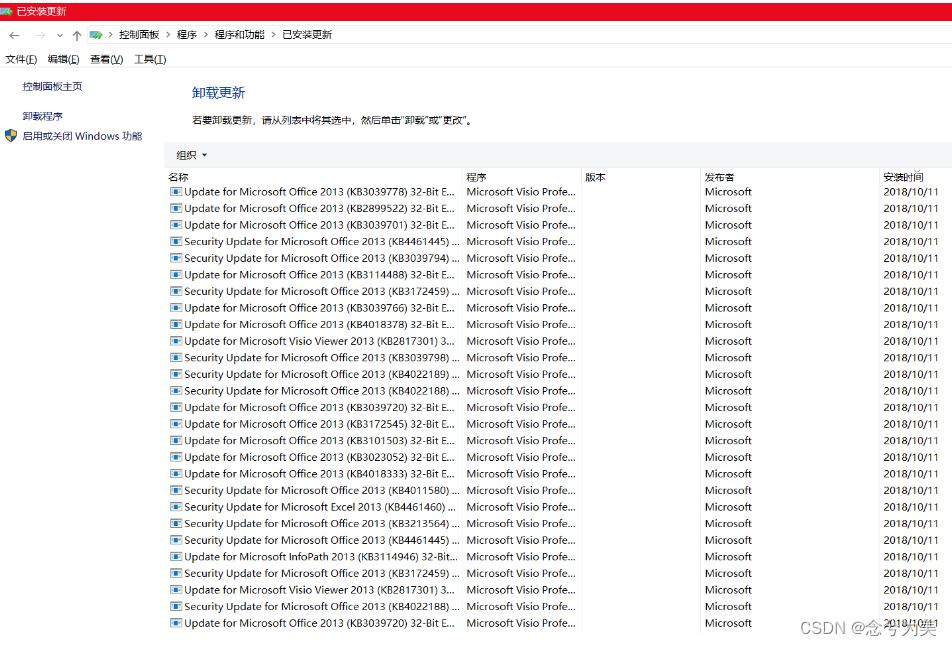Open the 编辑(E) menu

[x=64, y=59]
